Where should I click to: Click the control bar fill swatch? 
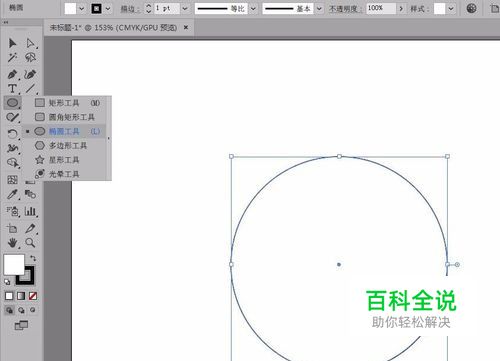[x=70, y=9]
